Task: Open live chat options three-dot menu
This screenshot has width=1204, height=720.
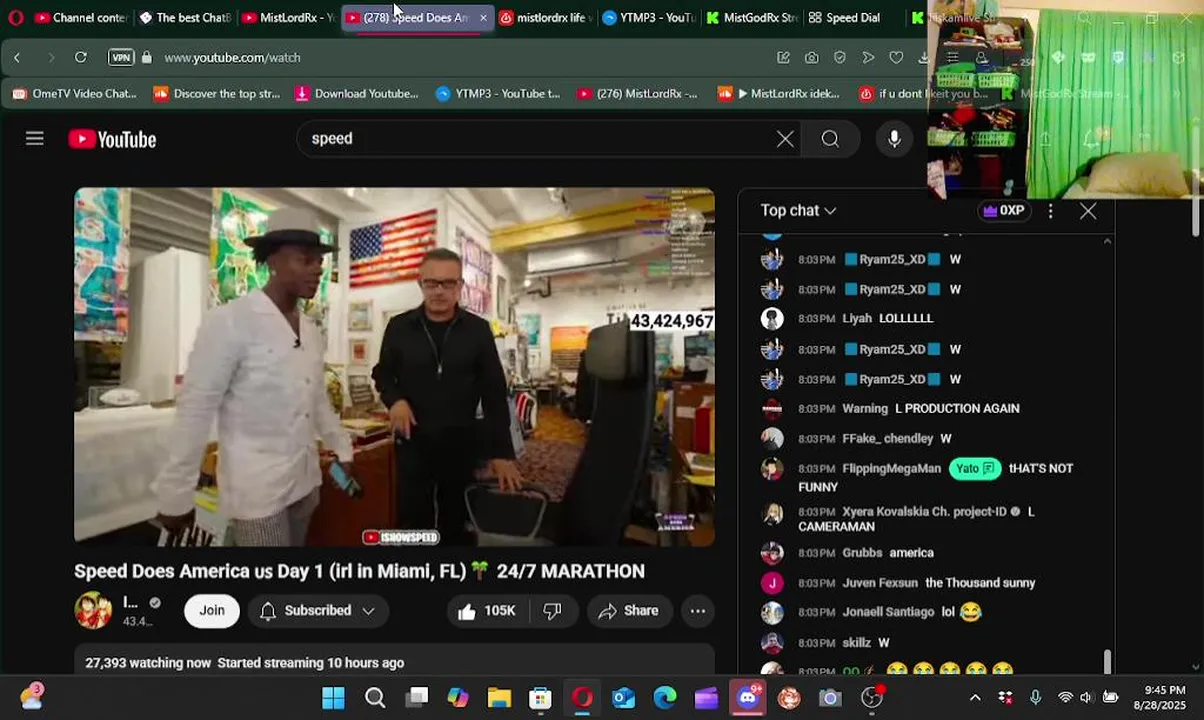Action: click(x=1050, y=211)
